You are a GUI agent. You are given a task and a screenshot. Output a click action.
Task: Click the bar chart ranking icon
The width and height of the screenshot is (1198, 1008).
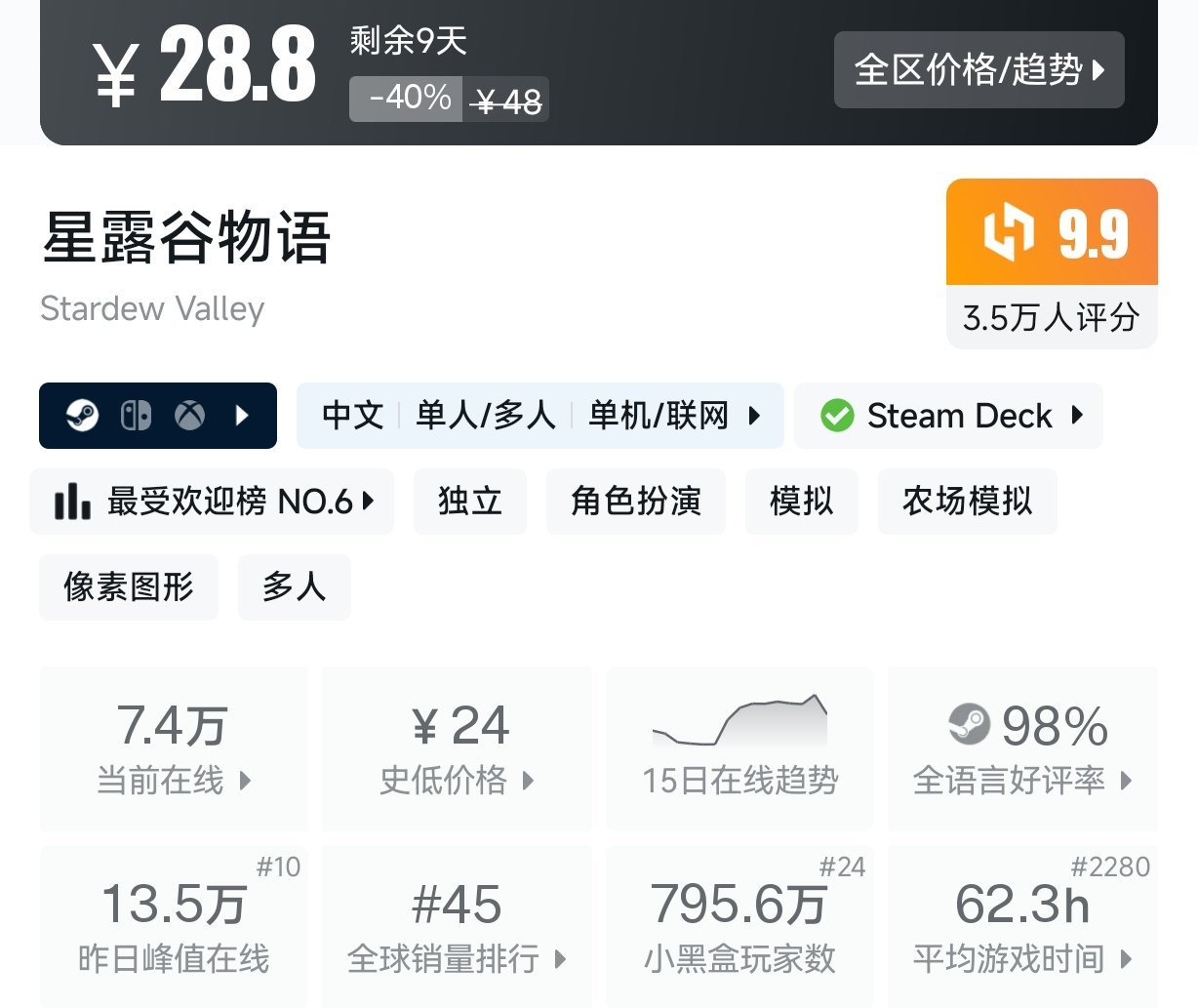coord(72,502)
